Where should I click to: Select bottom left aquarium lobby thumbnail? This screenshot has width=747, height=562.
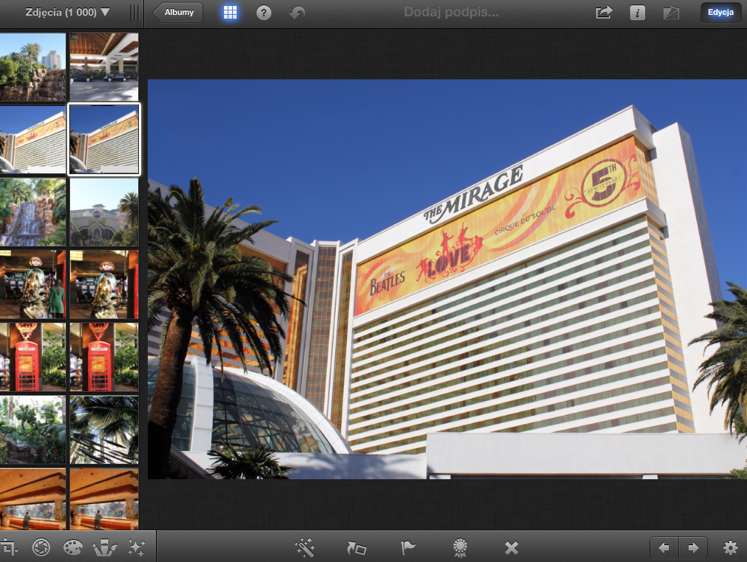[32, 499]
